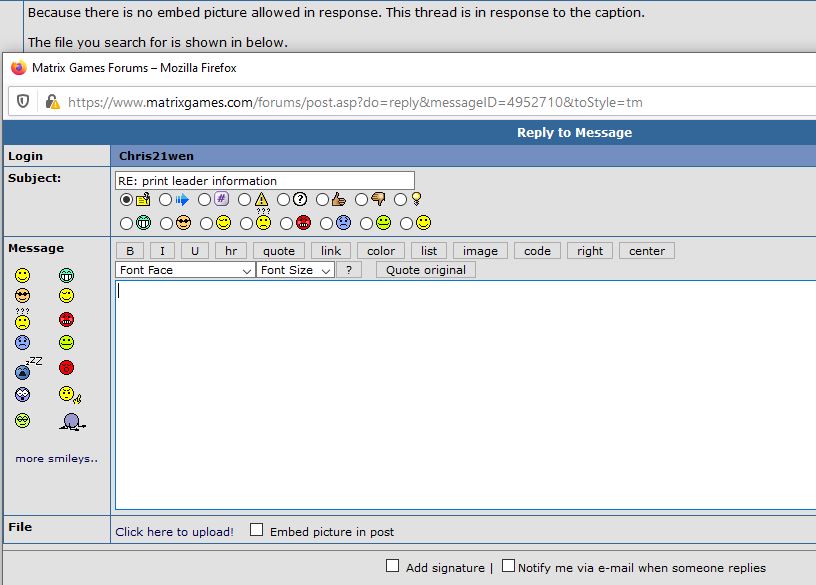
Task: Apply underline with the U button
Action: coord(195,251)
